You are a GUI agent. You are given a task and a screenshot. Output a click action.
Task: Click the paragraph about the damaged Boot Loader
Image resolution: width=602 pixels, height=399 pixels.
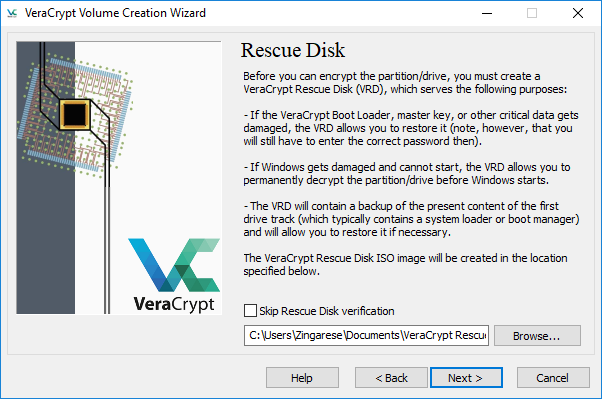(411, 128)
